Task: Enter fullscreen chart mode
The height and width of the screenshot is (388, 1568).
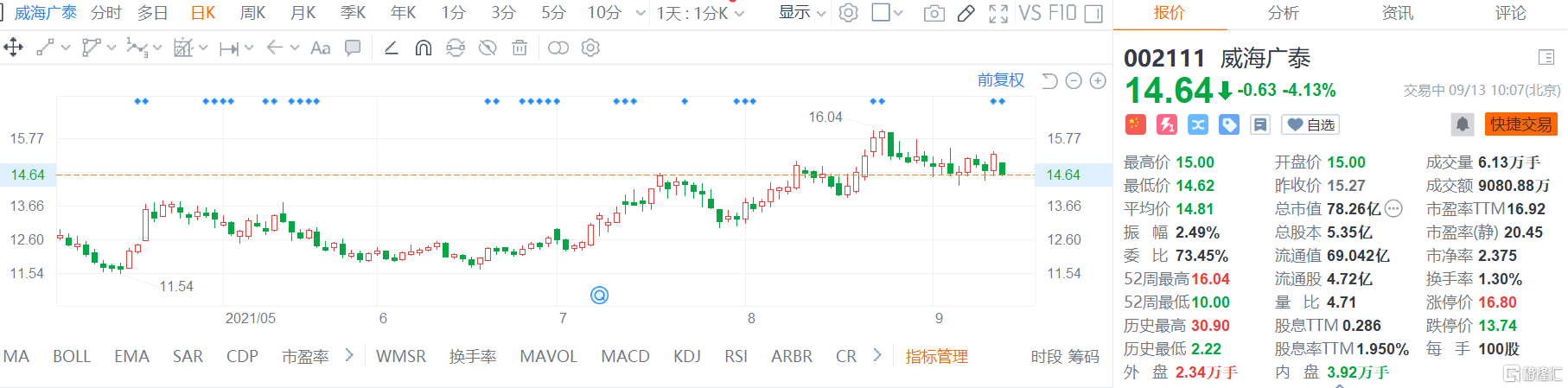Action: click(x=998, y=13)
